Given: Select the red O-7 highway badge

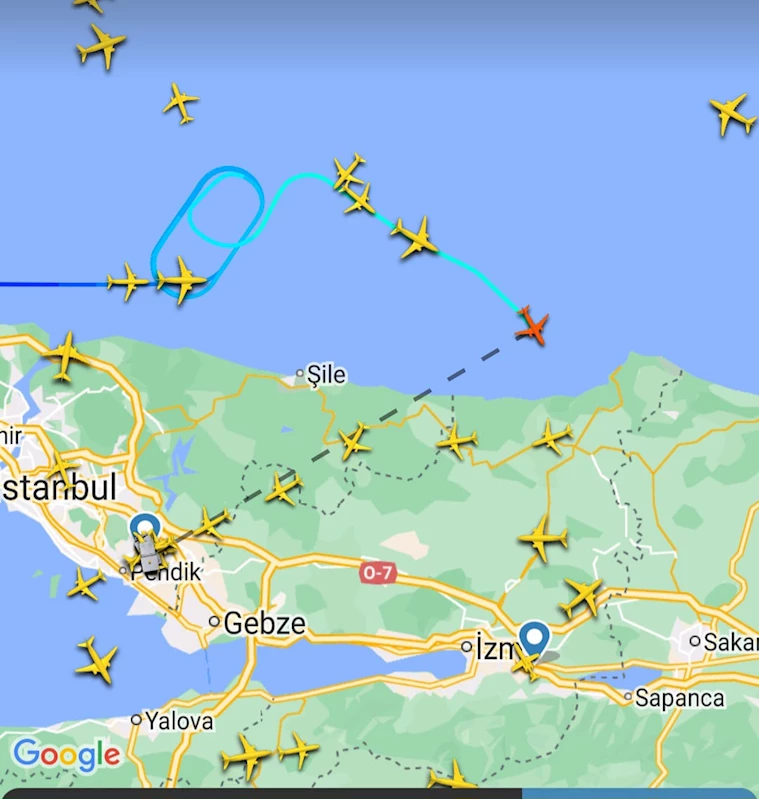Looking at the screenshot, I should point(378,573).
